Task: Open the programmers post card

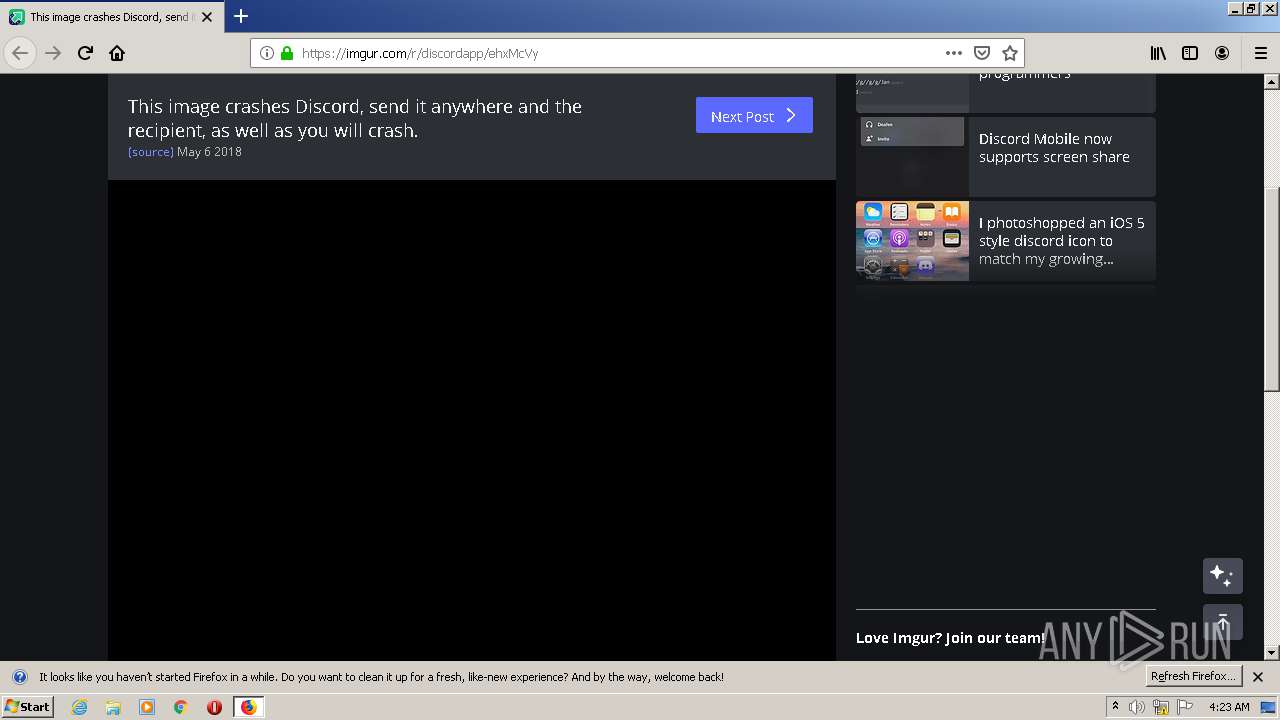Action: 1006,93
